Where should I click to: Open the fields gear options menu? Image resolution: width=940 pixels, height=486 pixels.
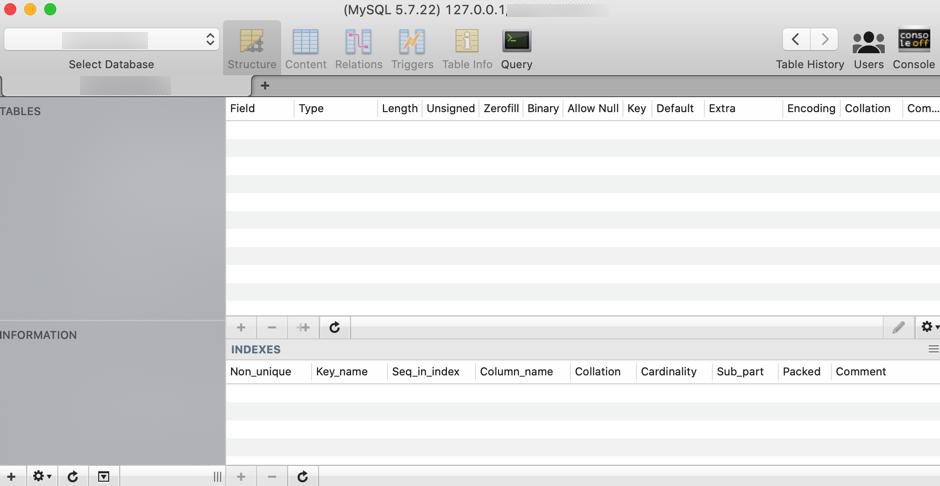point(929,327)
